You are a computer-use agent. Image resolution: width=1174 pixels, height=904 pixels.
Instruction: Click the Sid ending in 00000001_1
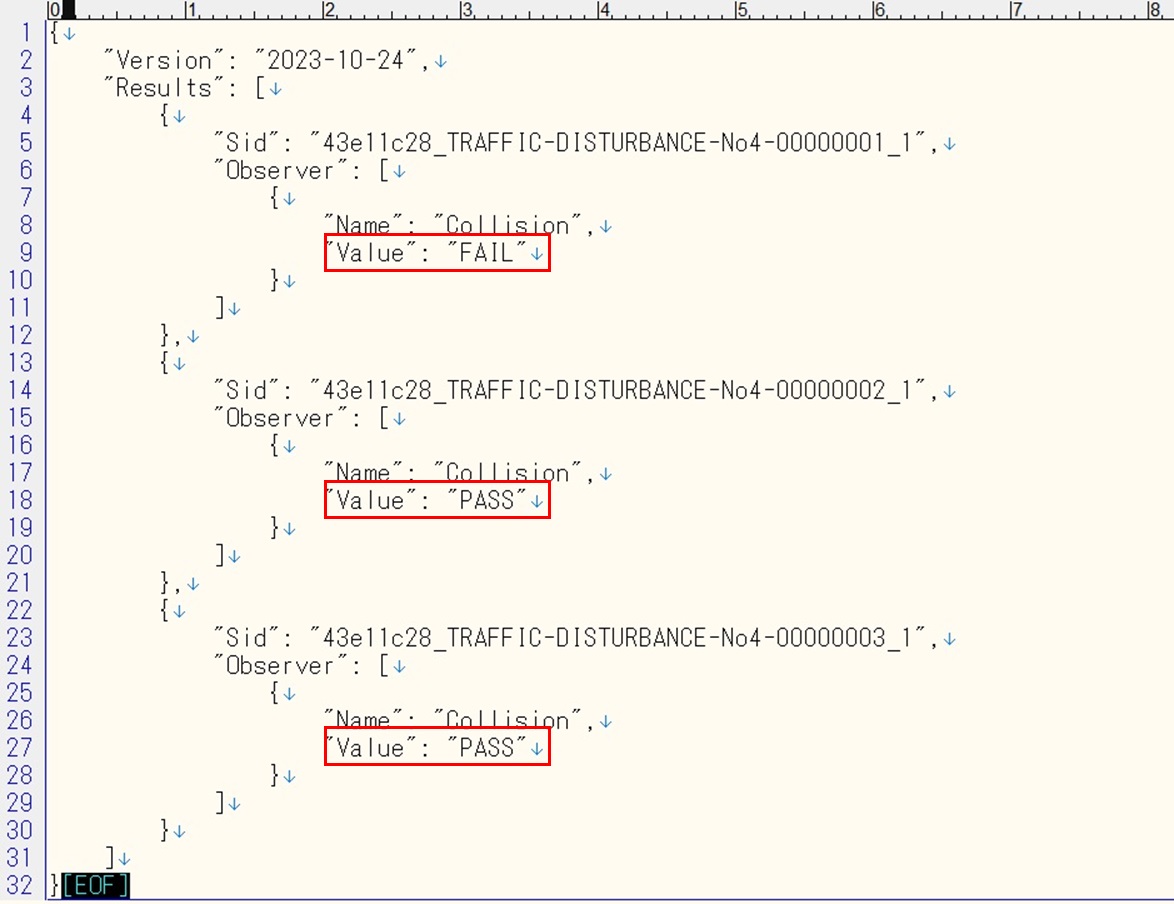tap(624, 144)
